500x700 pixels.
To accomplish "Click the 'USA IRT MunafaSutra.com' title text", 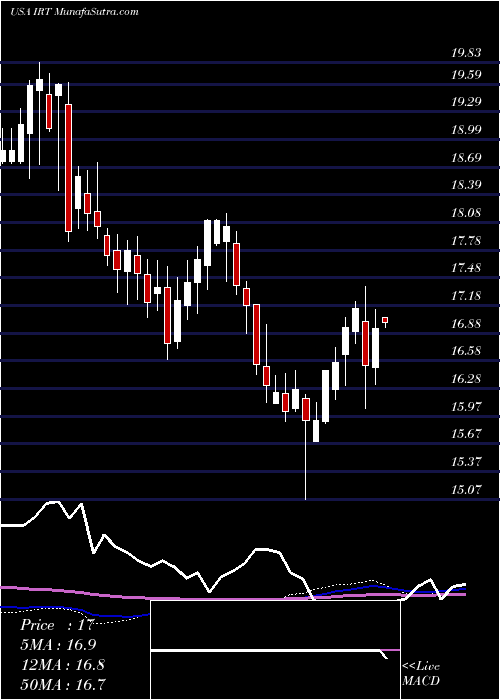I will pyautogui.click(x=74, y=12).
